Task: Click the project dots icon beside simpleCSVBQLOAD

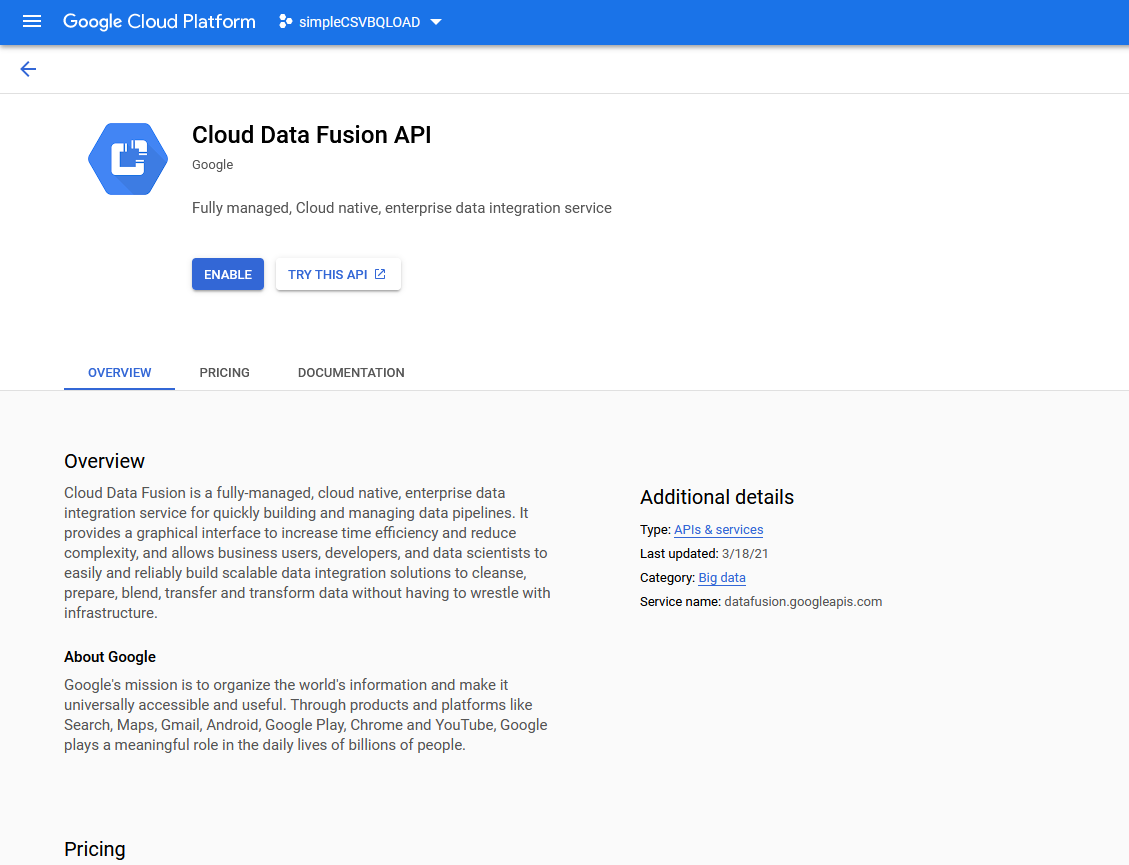Action: tap(285, 22)
